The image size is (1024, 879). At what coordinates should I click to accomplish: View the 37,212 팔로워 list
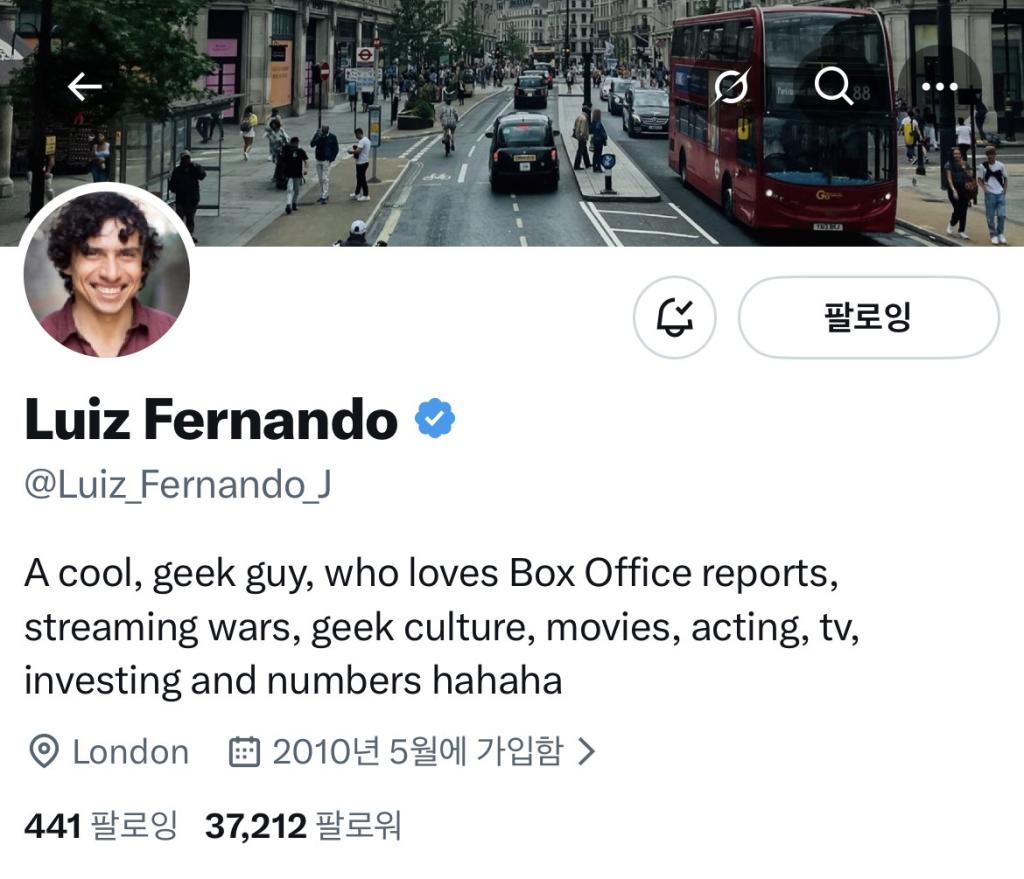point(303,825)
